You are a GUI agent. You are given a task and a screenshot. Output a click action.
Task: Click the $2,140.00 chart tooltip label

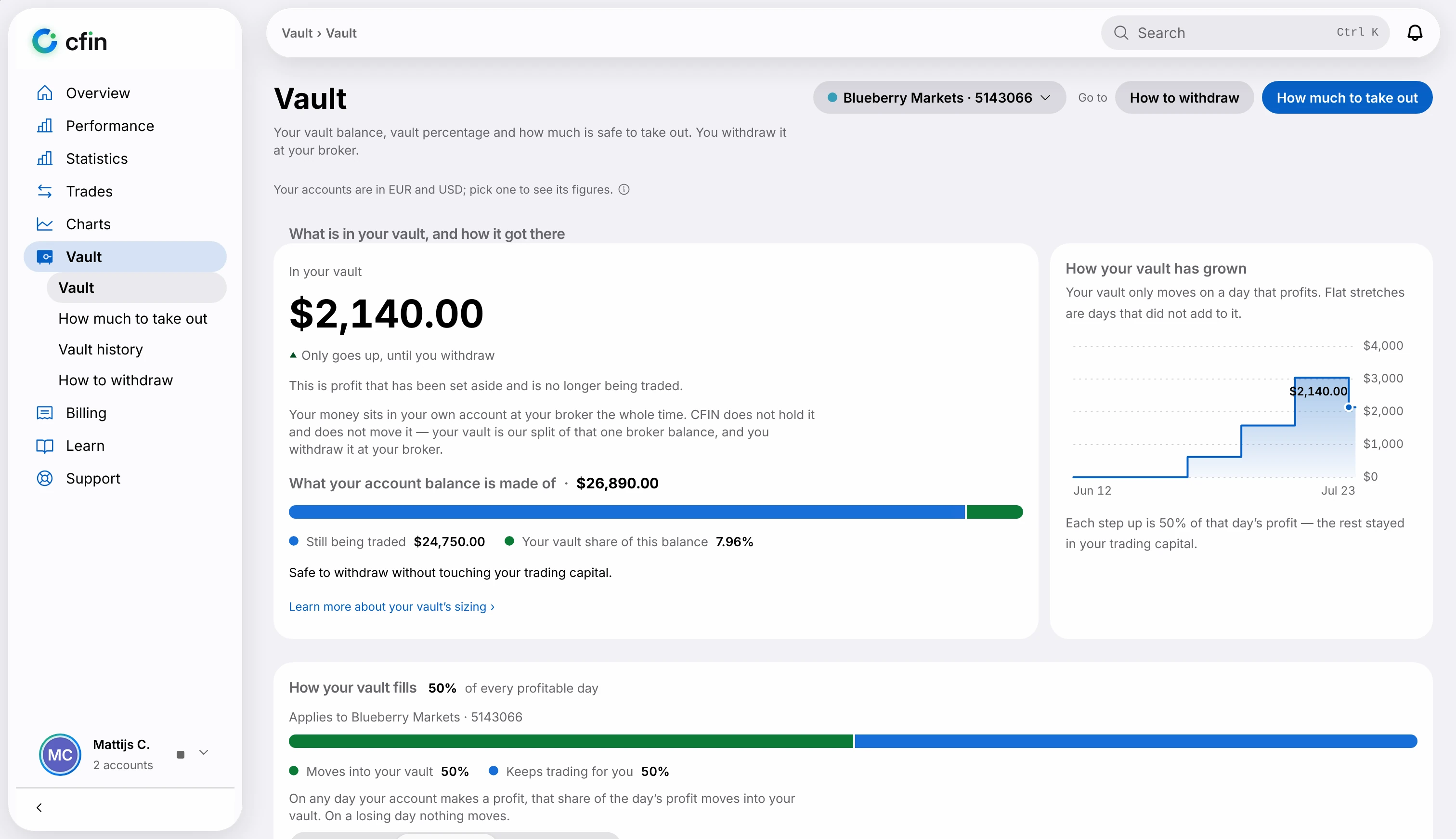[1318, 391]
